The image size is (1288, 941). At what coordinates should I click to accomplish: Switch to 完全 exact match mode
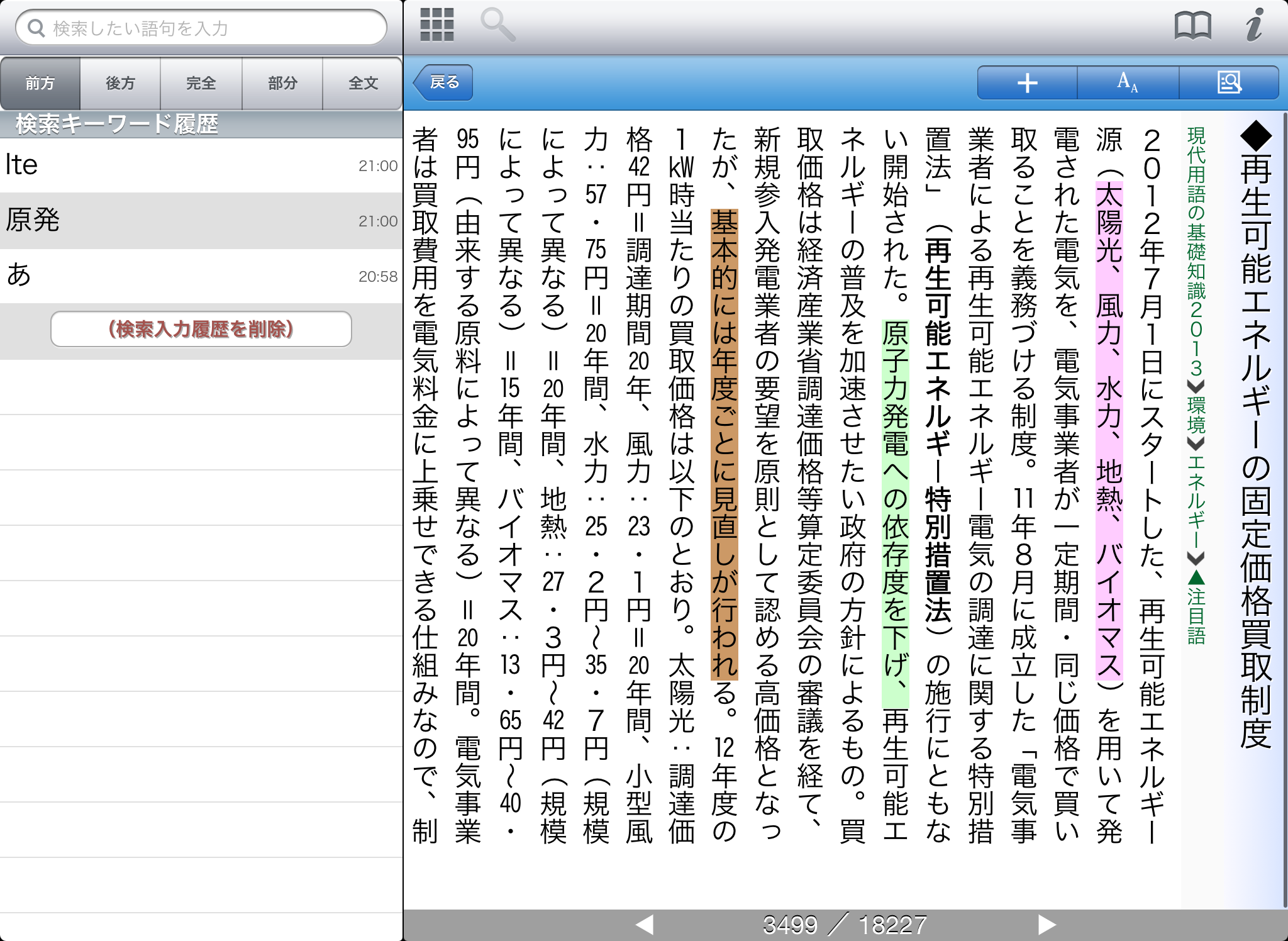point(201,83)
